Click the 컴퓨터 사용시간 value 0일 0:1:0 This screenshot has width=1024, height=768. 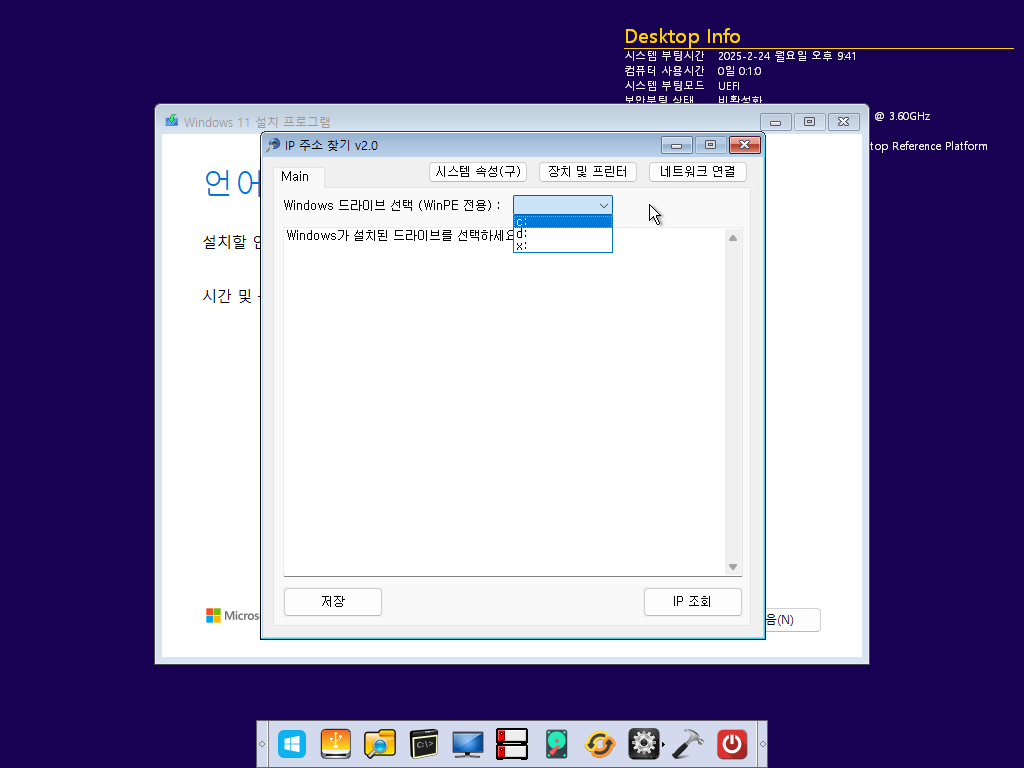click(x=739, y=71)
